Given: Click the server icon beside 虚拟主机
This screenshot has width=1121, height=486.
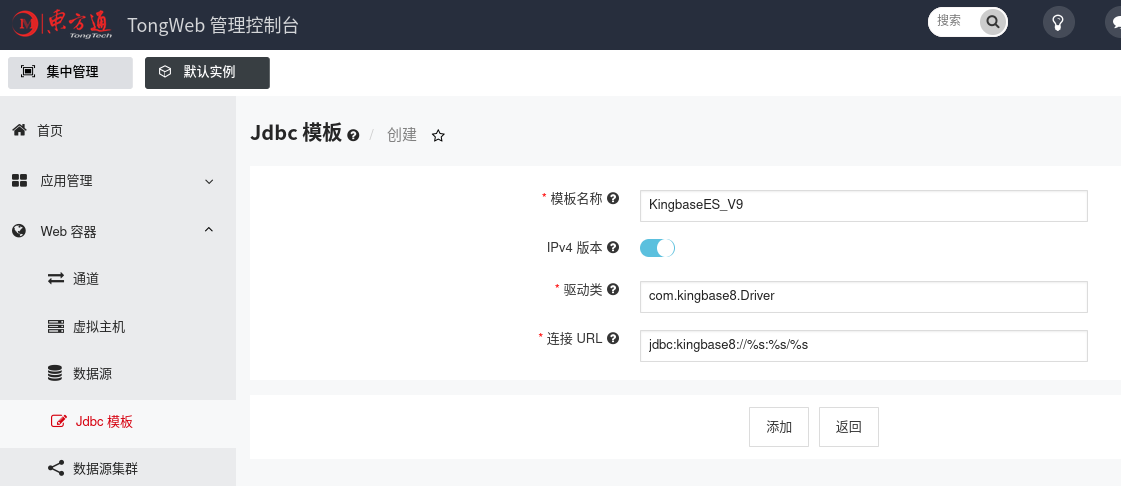Looking at the screenshot, I should click(56, 327).
